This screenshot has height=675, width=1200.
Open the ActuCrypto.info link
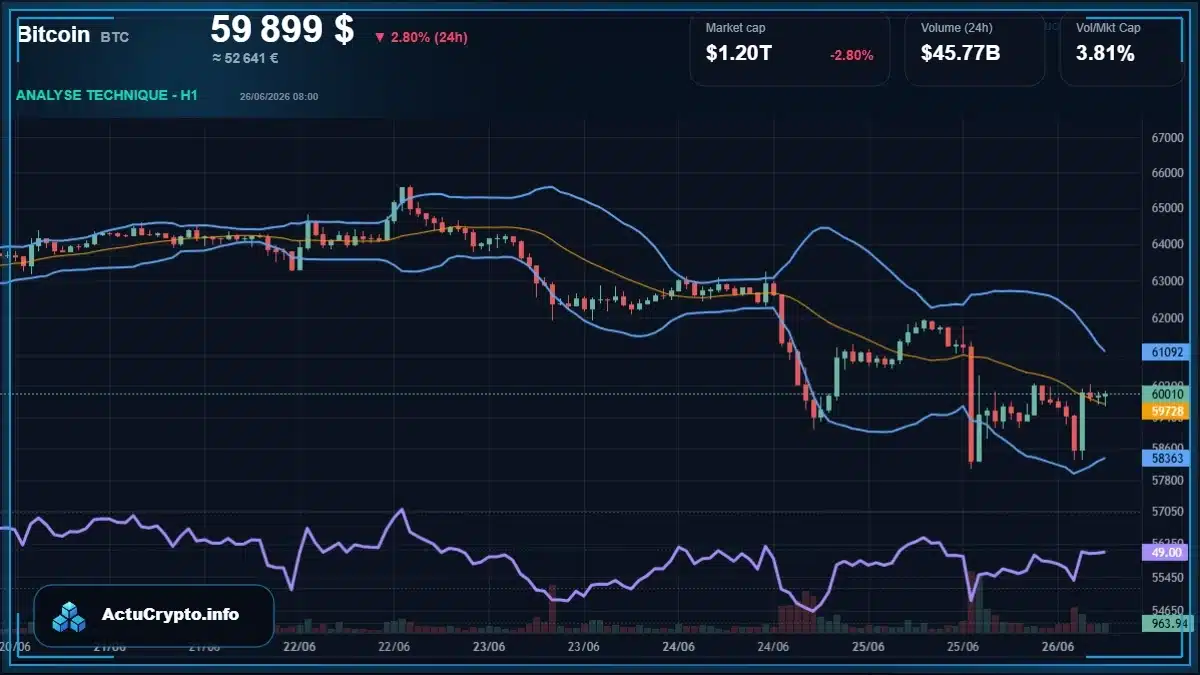point(170,615)
